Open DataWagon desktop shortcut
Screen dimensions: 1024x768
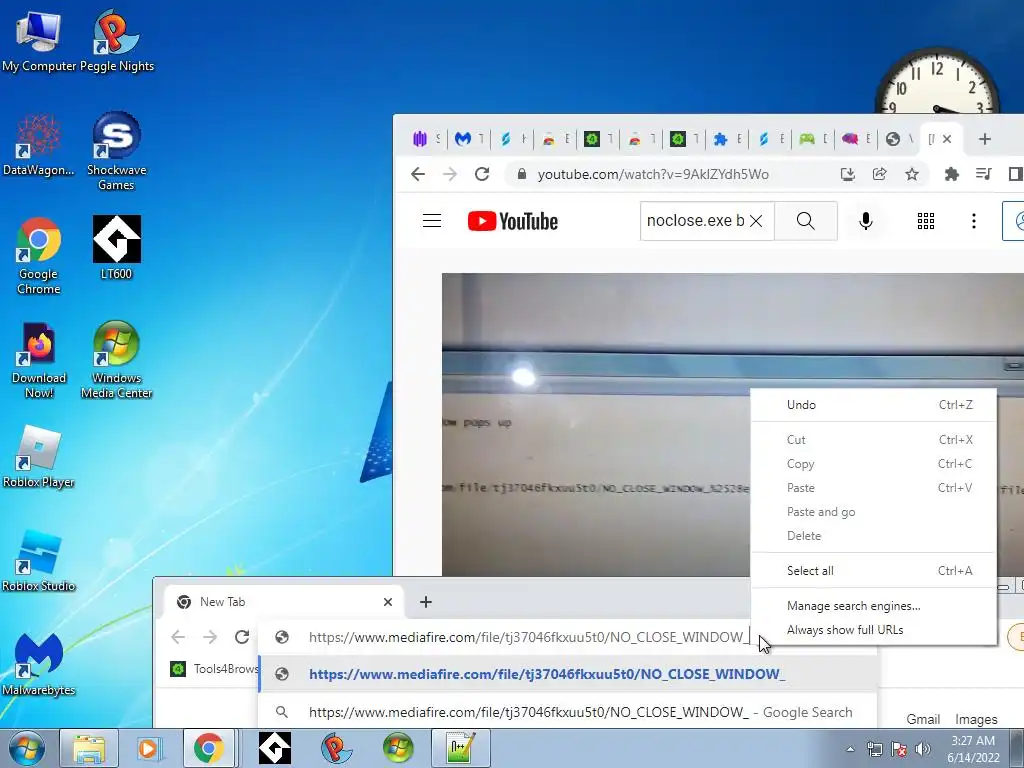[x=39, y=145]
